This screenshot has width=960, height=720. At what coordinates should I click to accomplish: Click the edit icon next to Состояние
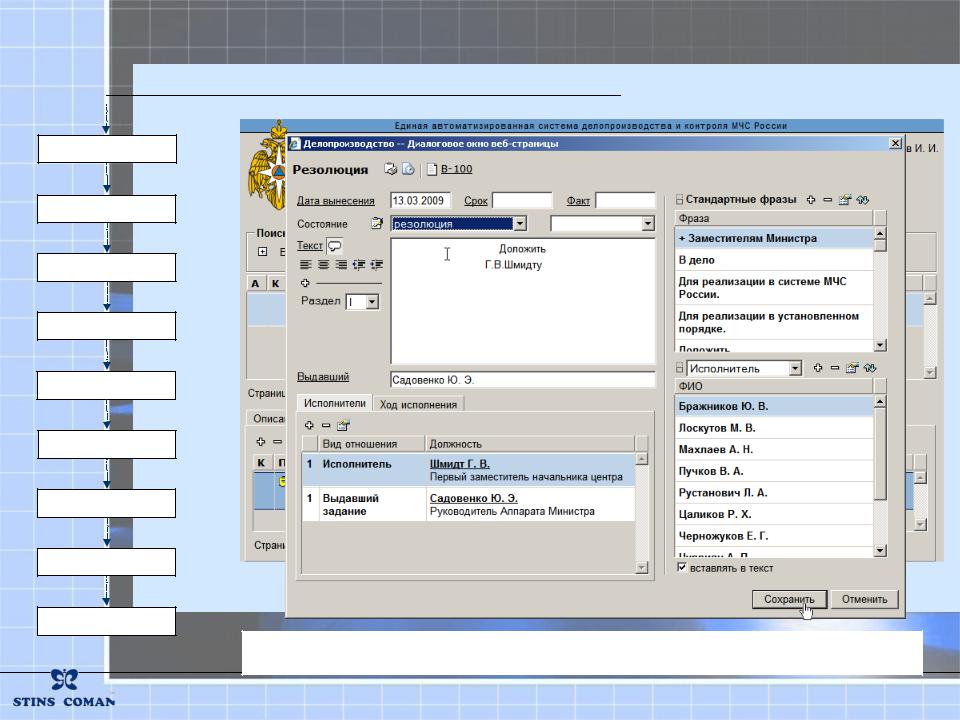coord(377,223)
